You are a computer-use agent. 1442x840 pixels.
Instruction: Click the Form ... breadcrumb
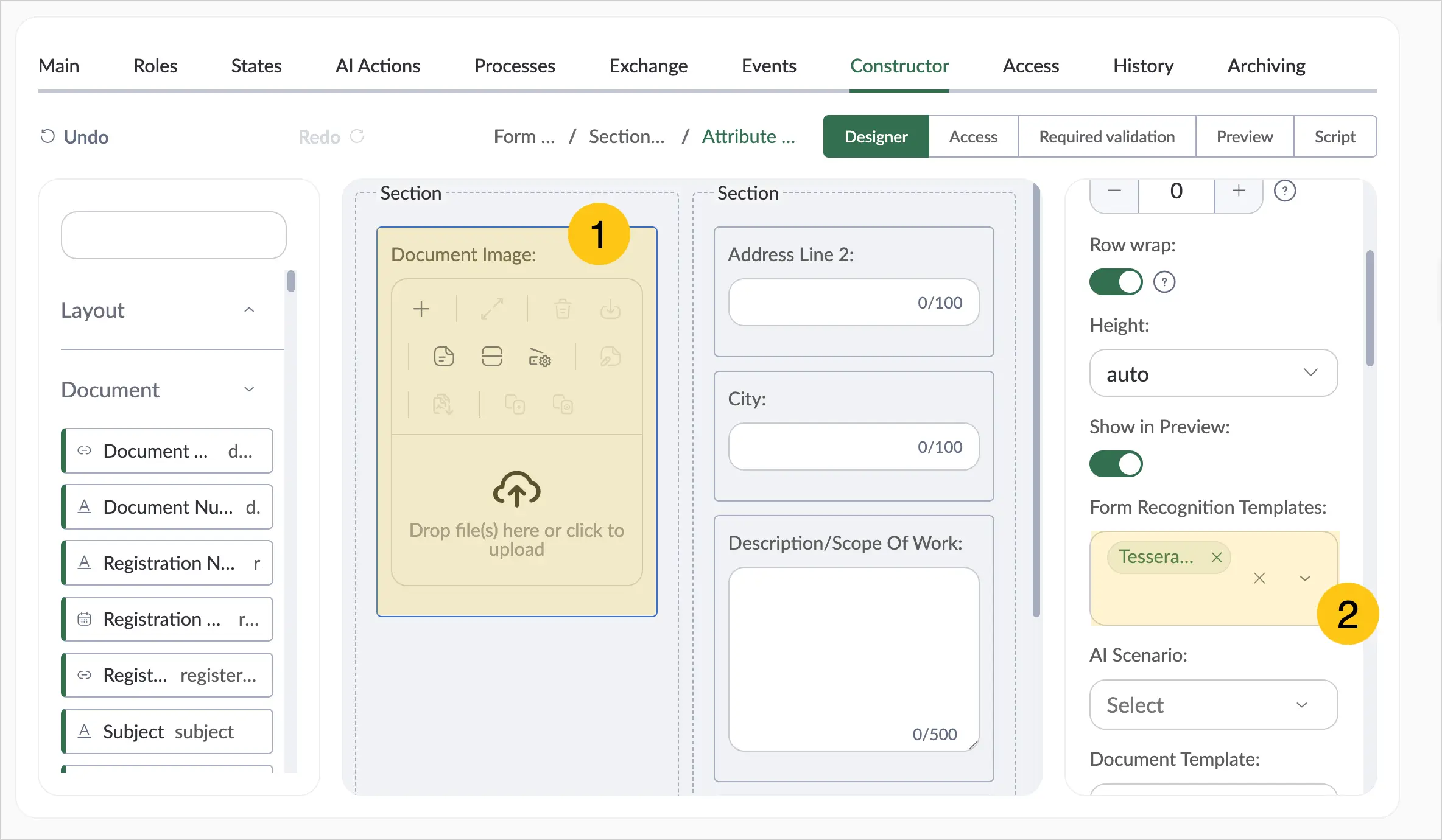pyautogui.click(x=524, y=136)
